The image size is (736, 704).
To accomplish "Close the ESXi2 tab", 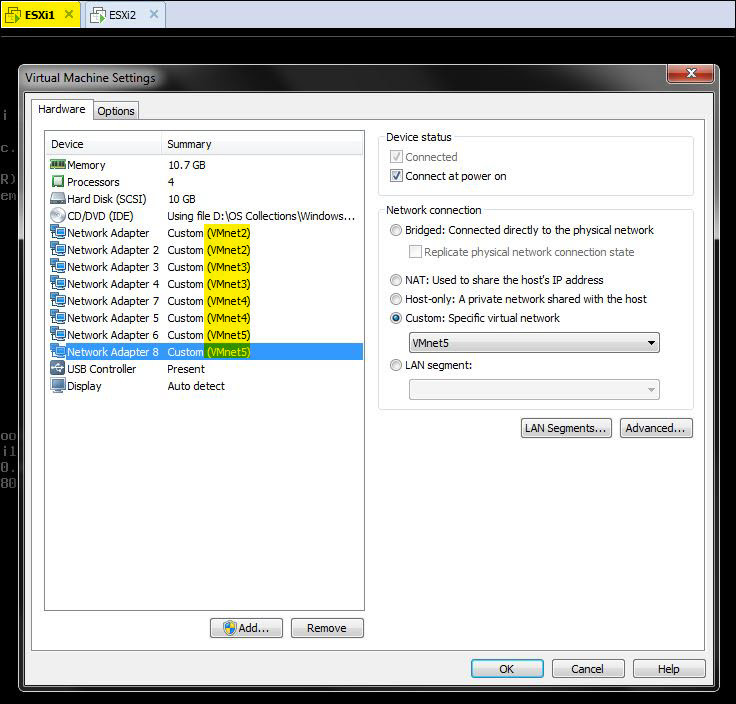I will [153, 14].
